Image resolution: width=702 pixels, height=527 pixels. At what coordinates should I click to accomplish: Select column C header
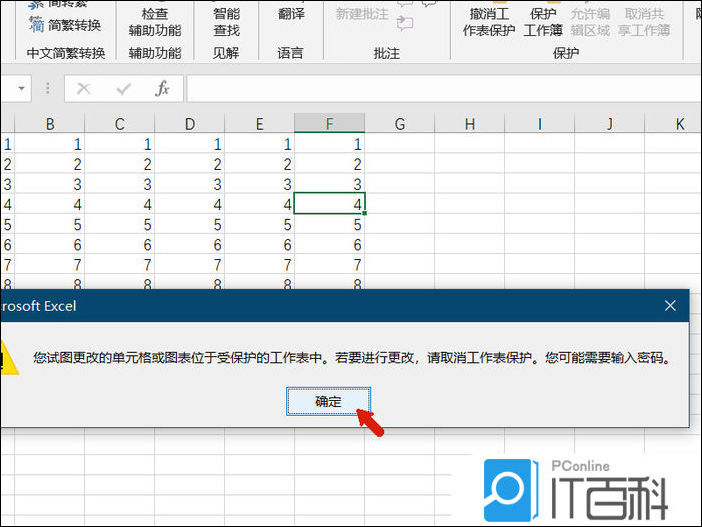120,123
